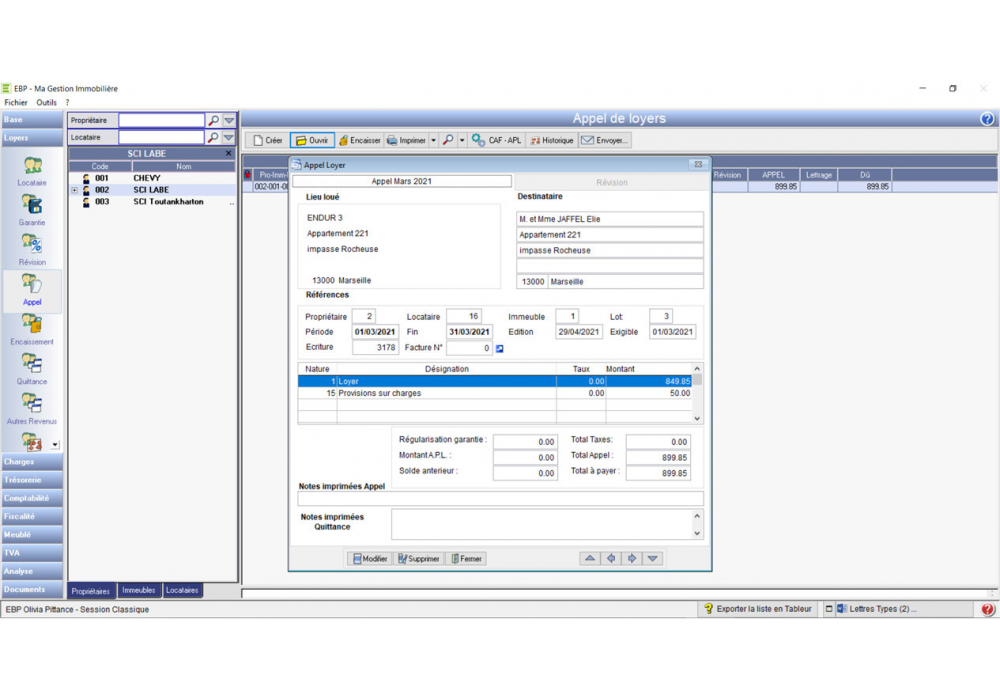
Task: Open the Locataire filter dropdown arrow
Action: (229, 138)
